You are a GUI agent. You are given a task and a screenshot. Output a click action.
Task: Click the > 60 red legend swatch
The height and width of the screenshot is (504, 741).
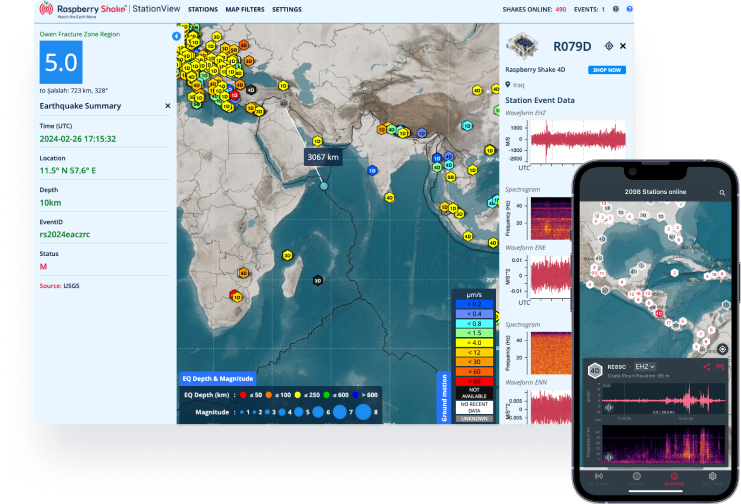click(474, 381)
